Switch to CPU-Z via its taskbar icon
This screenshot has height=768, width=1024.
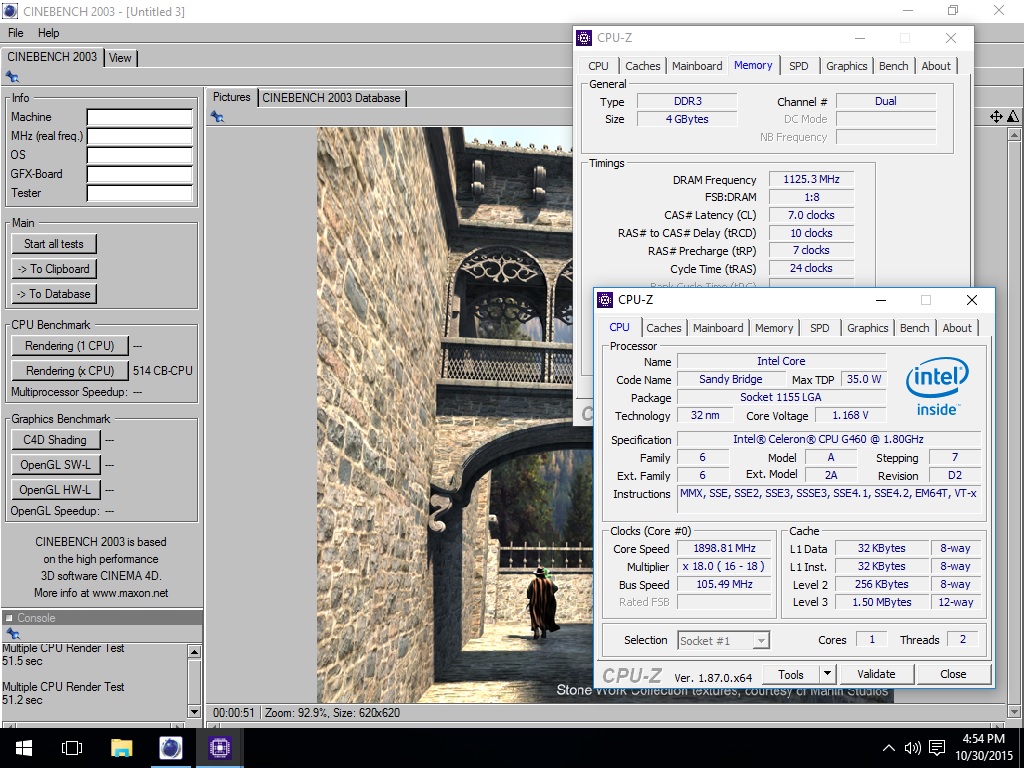coord(219,748)
